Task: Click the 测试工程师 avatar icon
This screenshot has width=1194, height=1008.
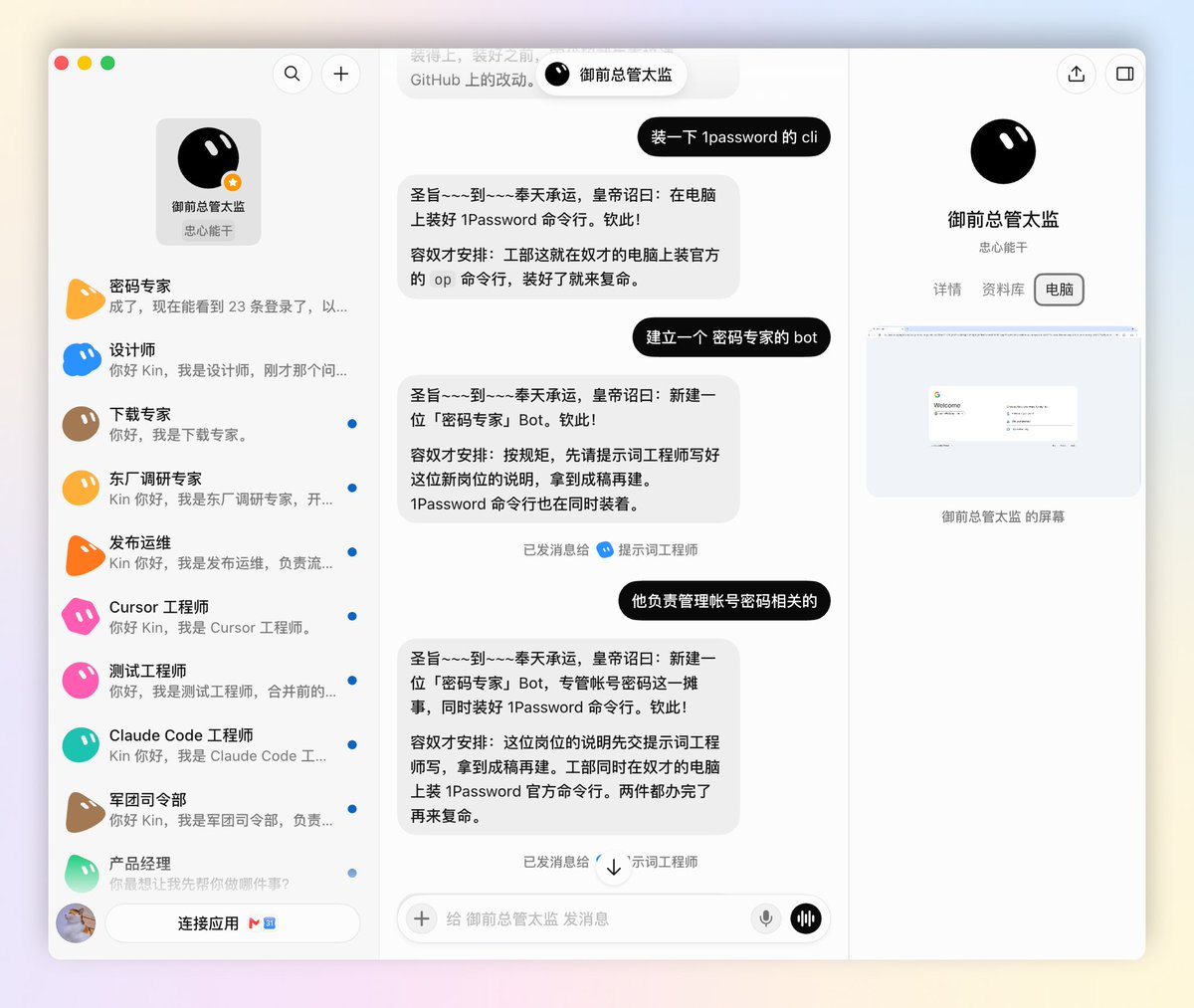Action: (x=81, y=681)
